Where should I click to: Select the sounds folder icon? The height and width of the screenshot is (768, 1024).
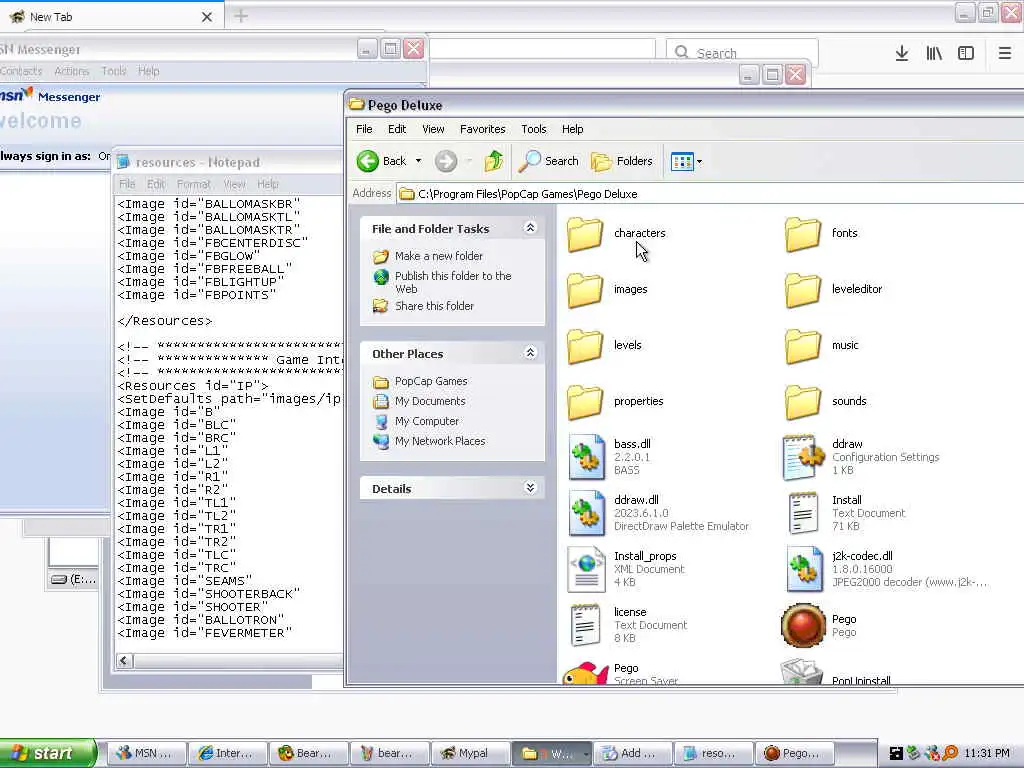coord(803,402)
